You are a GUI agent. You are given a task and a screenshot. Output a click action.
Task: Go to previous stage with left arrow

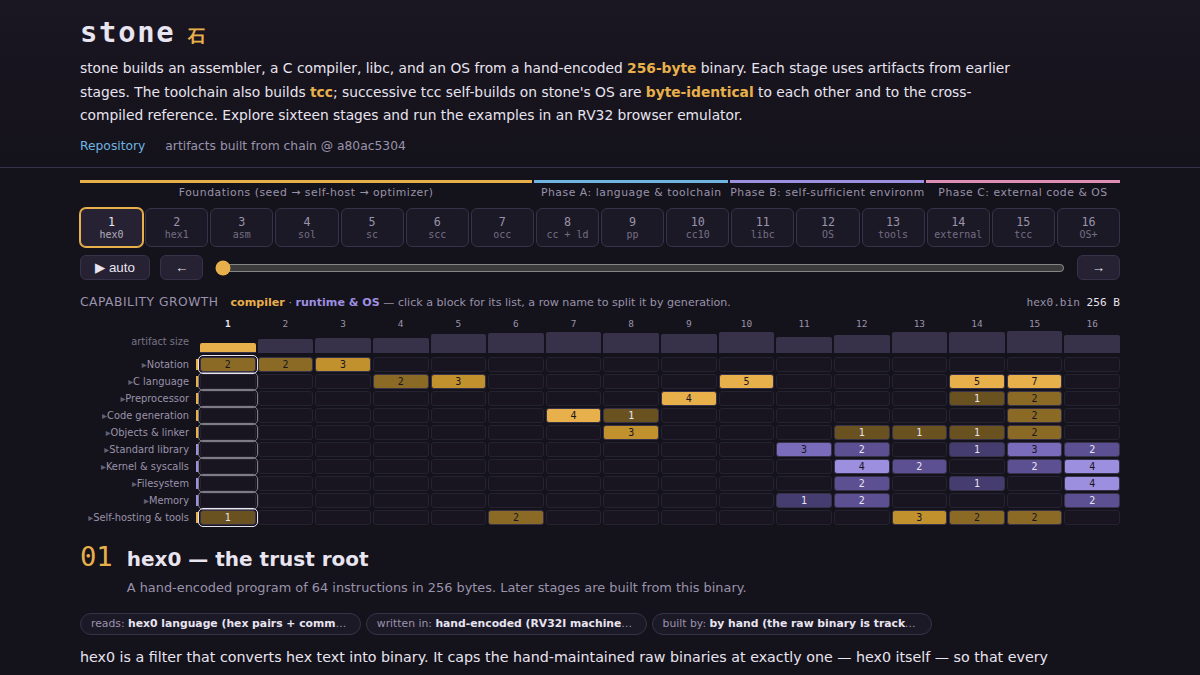point(181,268)
